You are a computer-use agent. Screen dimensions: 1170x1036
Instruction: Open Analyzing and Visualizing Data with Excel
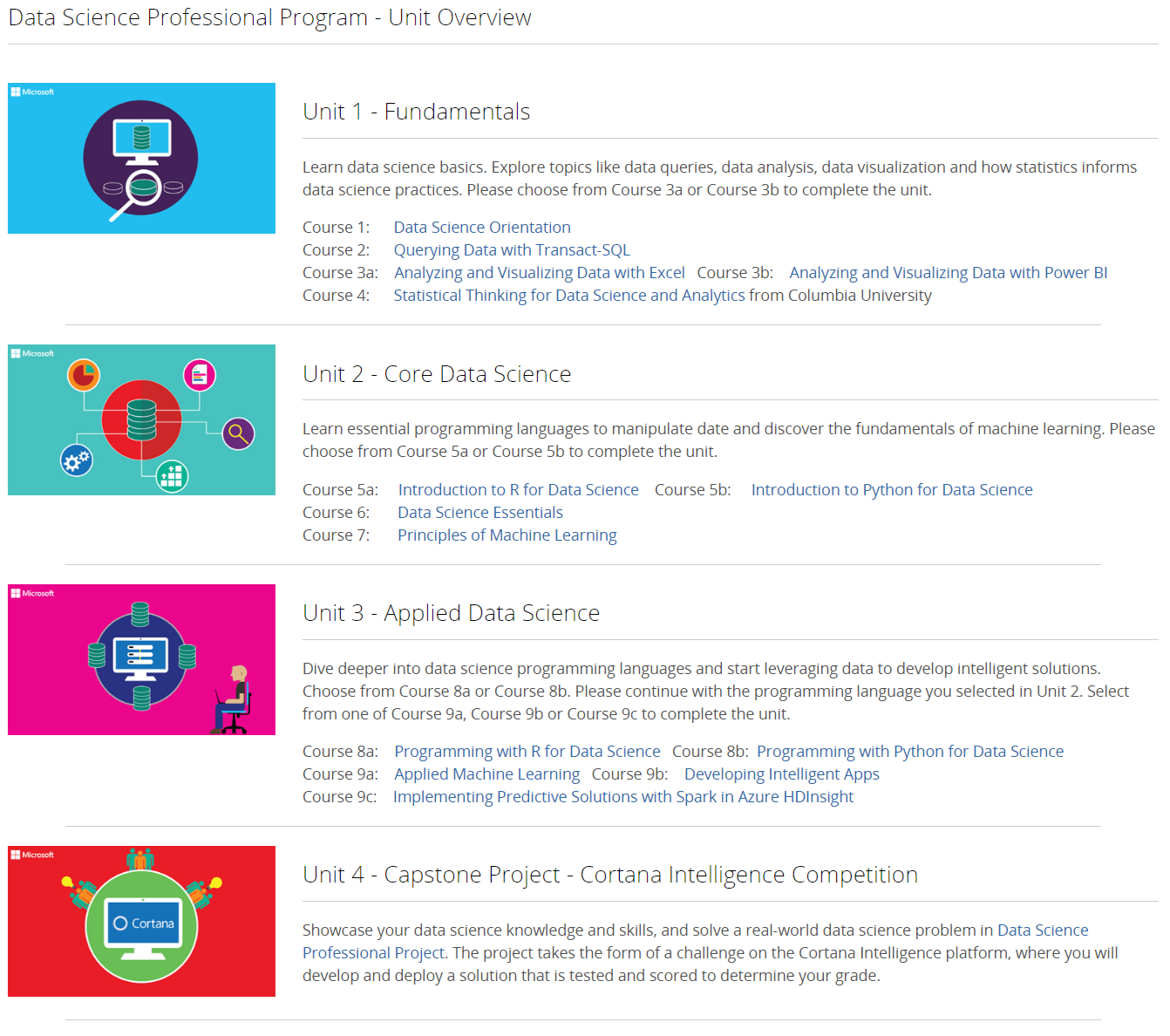point(539,273)
